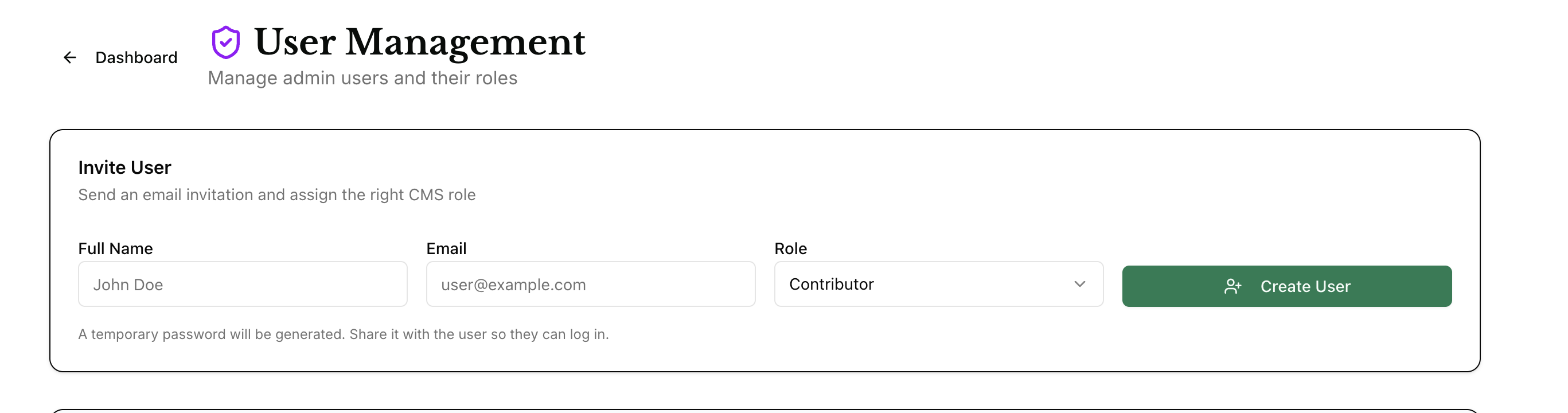This screenshot has height=413, width=1568.
Task: Click the 'Send an email invitation' description
Action: coord(276,195)
